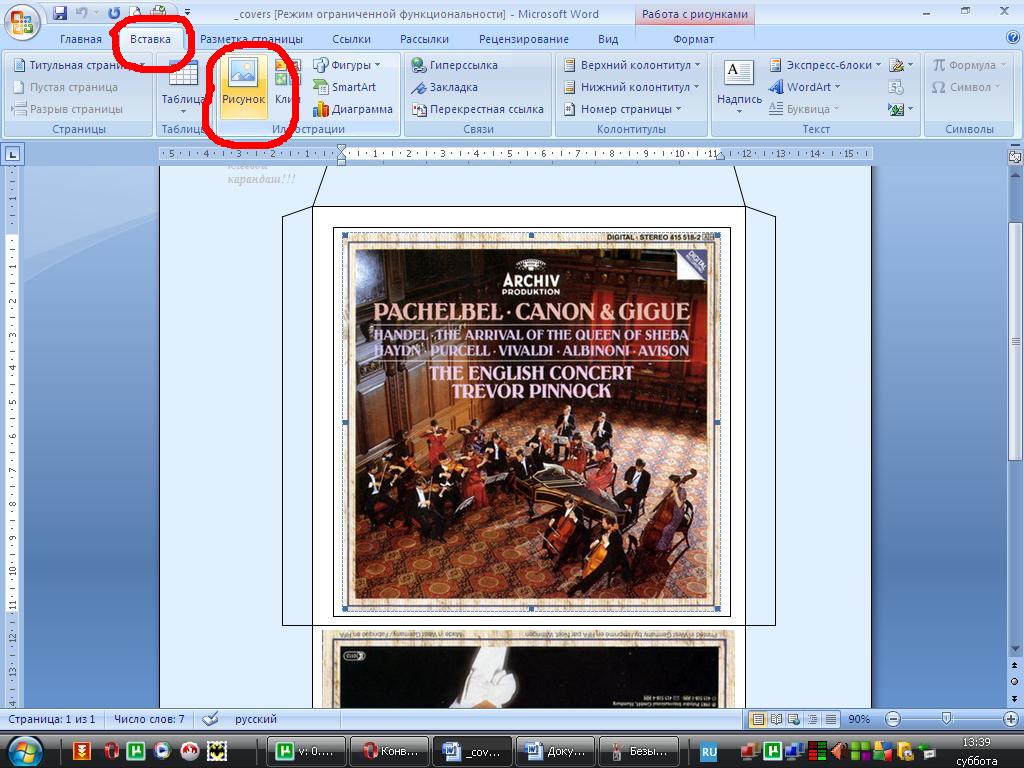Toggle the tab stop selector at the ruler corner

click(13, 154)
